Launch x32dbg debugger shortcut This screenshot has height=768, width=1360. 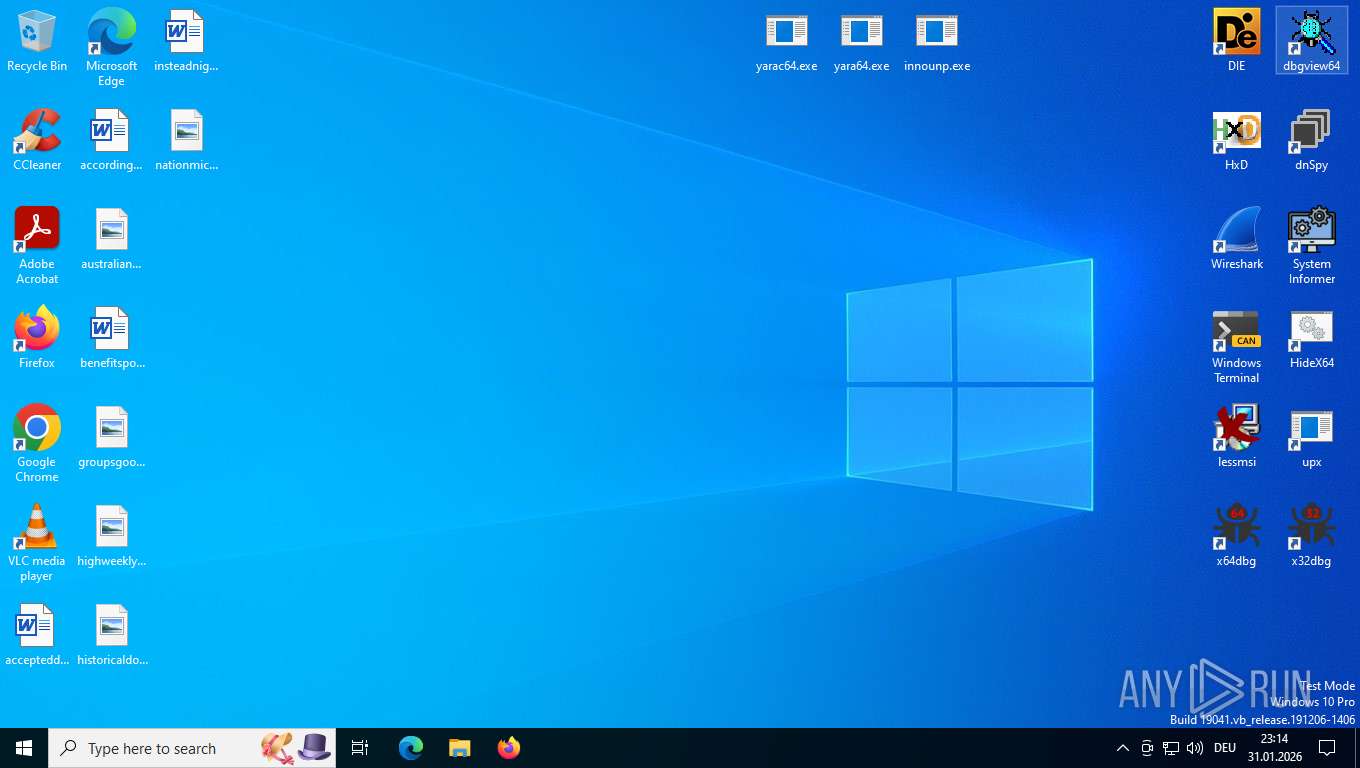tap(1312, 536)
